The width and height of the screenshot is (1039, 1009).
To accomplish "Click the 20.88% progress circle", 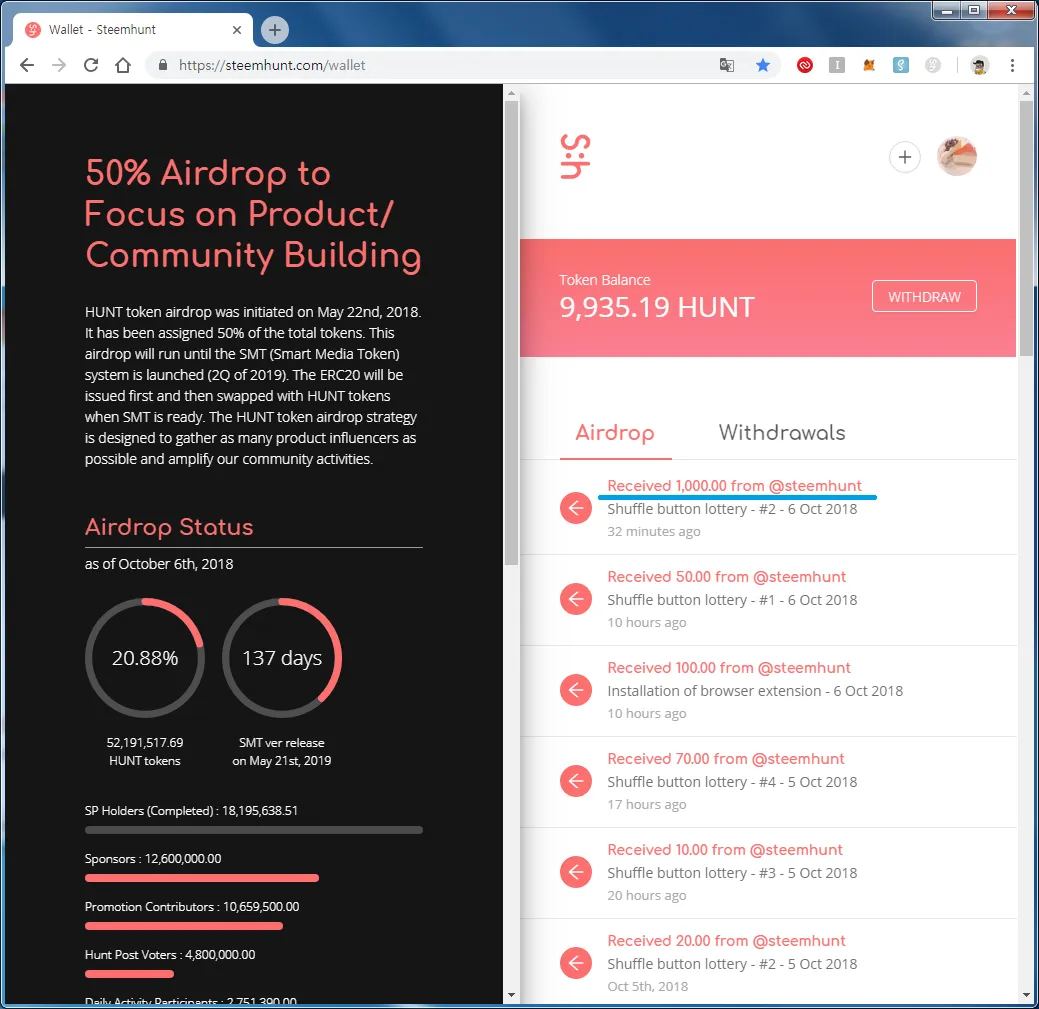I will coord(144,658).
